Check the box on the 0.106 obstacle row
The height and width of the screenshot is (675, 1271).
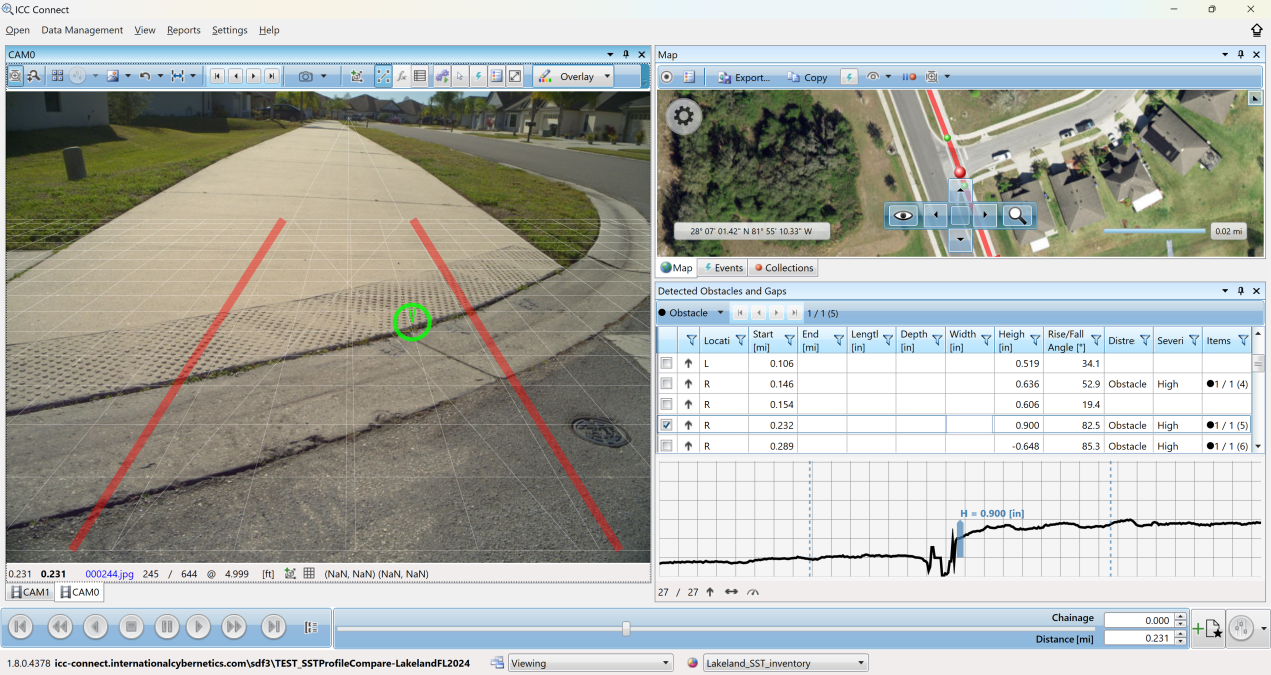[x=666, y=363]
